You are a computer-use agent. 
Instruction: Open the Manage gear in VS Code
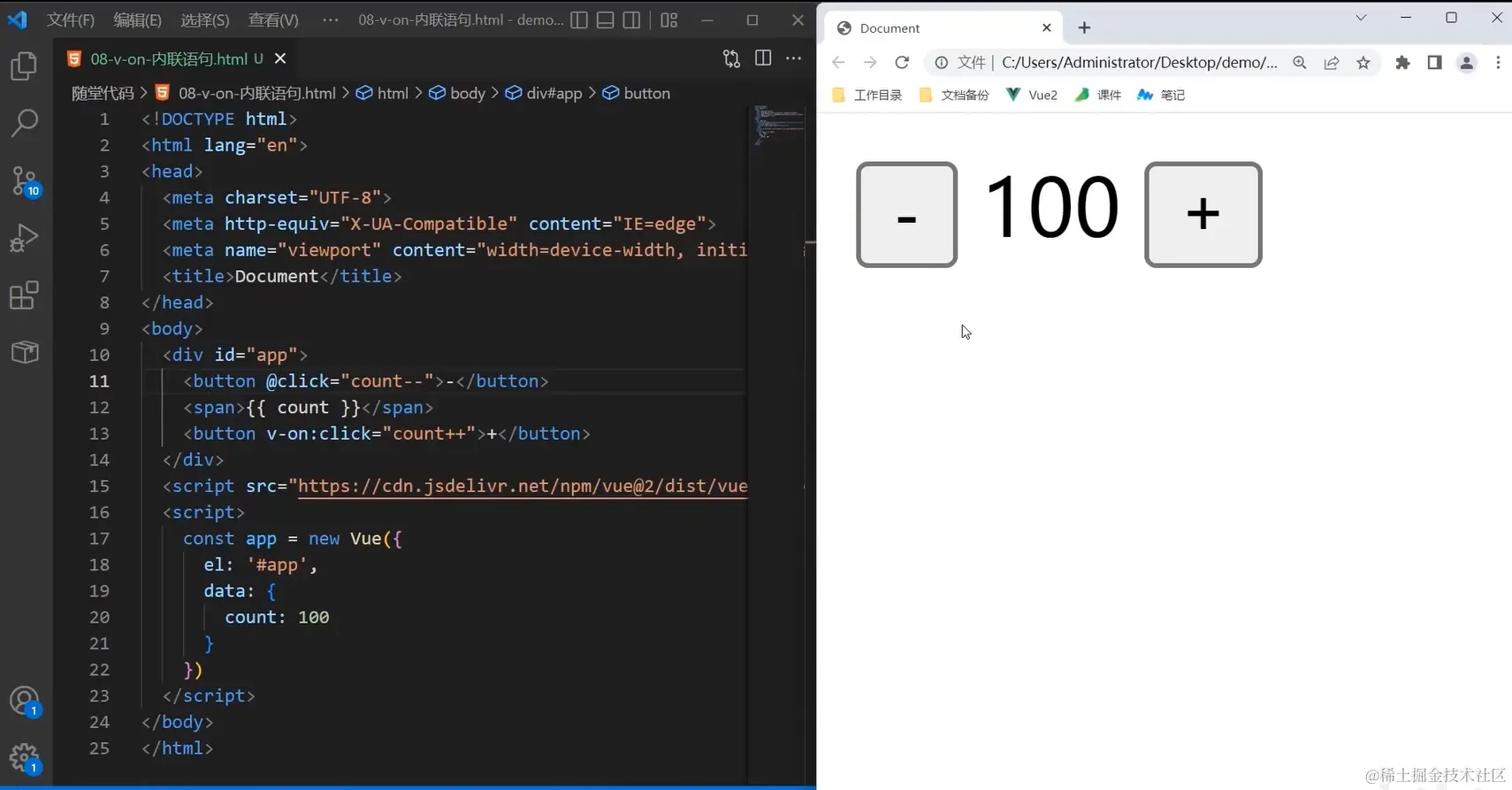24,758
